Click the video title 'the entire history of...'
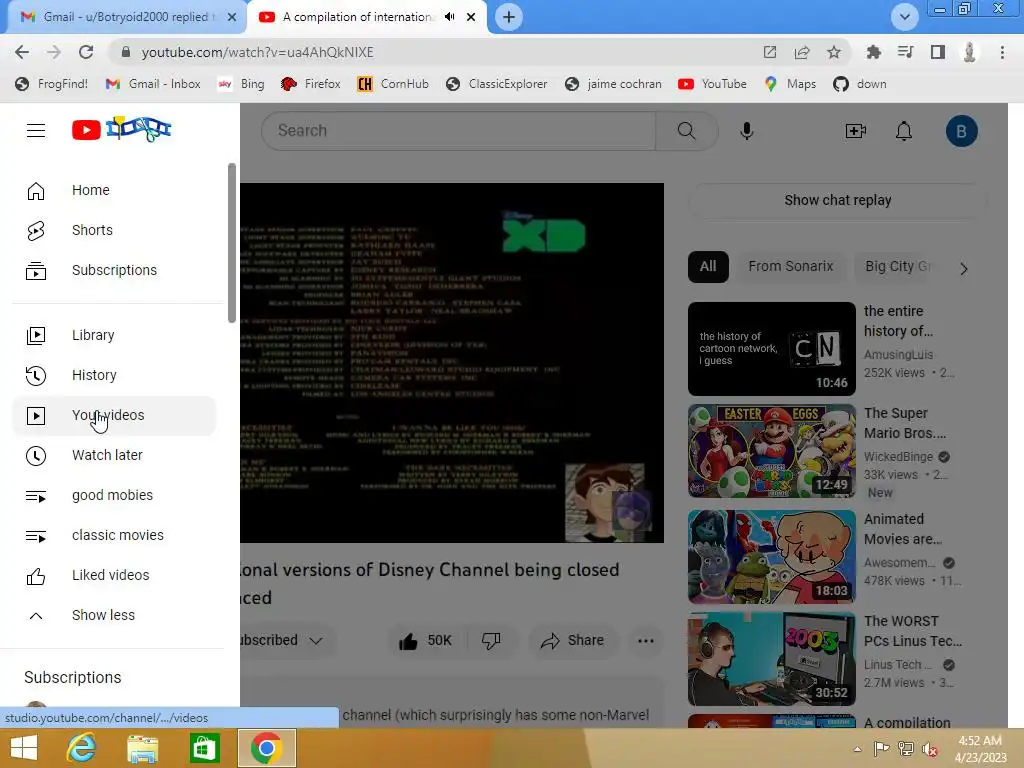 898,321
